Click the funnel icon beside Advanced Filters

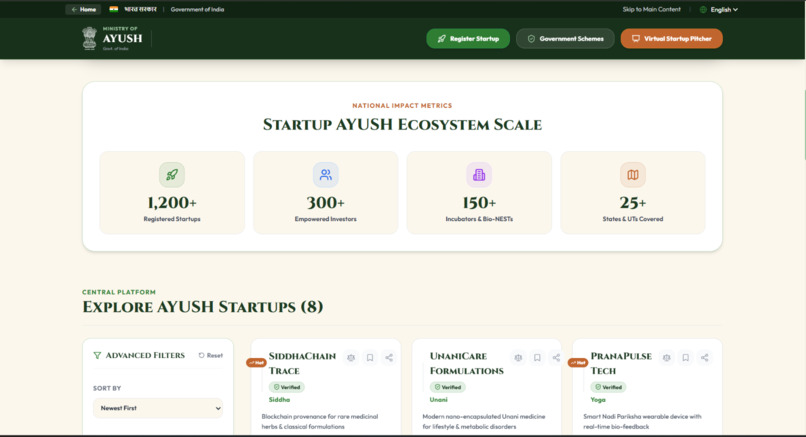(97, 355)
